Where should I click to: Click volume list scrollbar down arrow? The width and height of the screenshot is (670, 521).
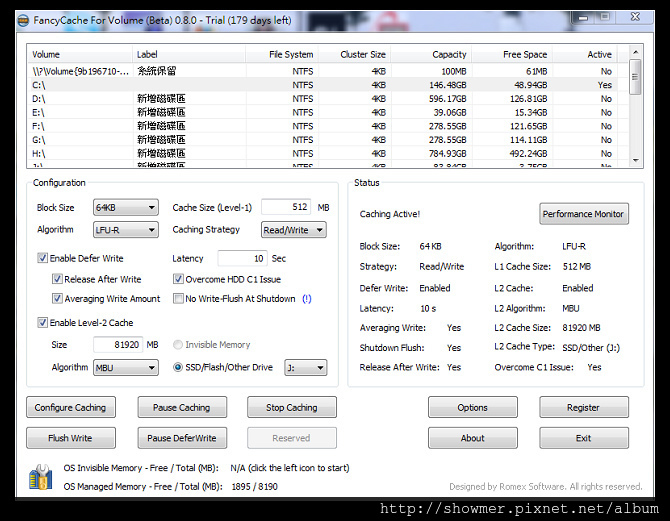[635, 160]
